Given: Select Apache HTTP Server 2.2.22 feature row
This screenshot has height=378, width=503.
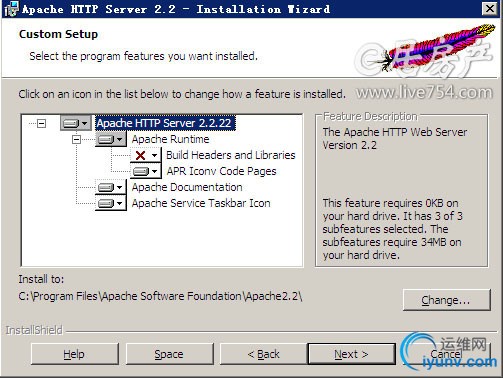Looking at the screenshot, I should [x=165, y=123].
